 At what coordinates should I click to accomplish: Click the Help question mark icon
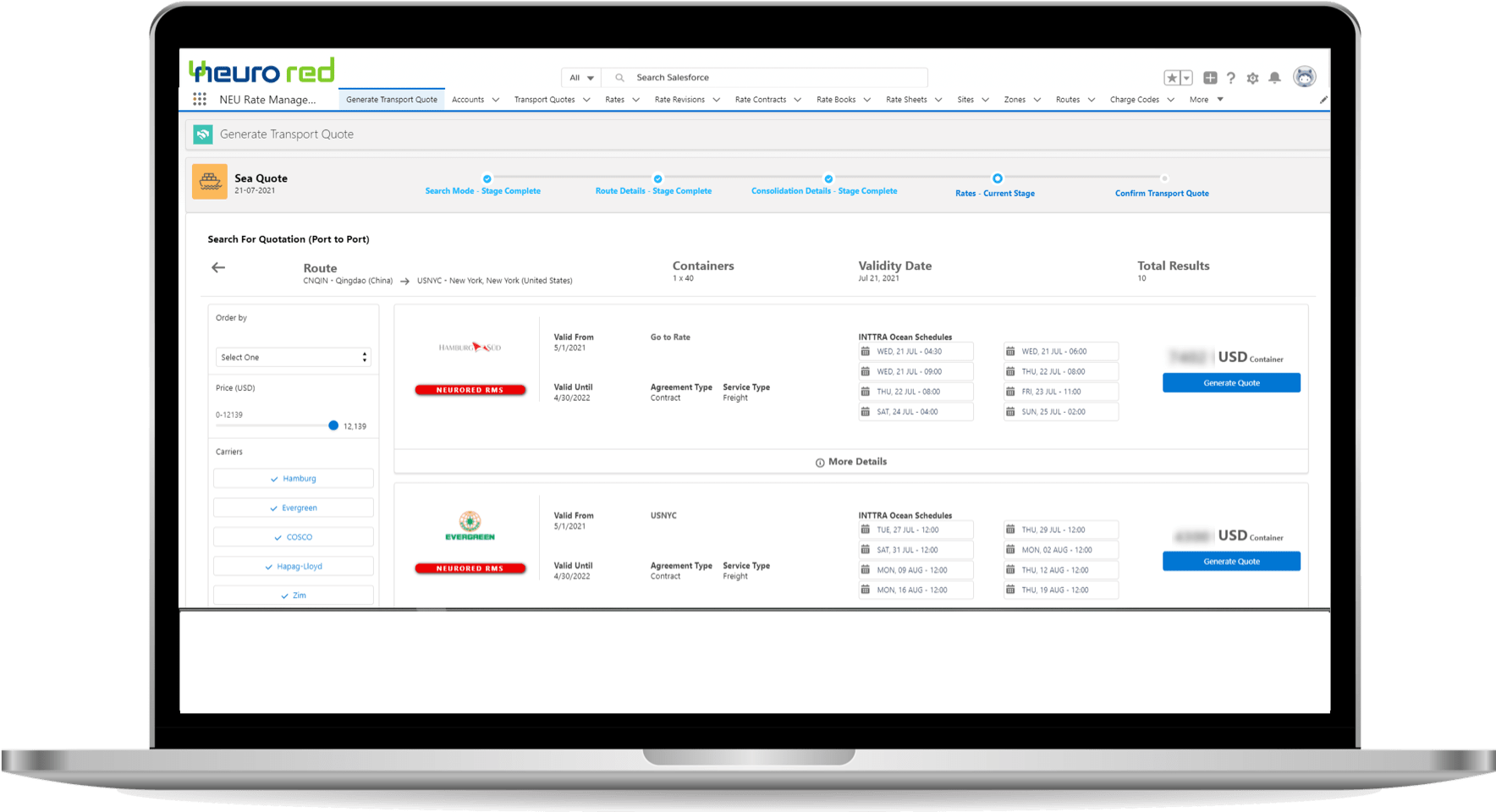pos(1231,77)
